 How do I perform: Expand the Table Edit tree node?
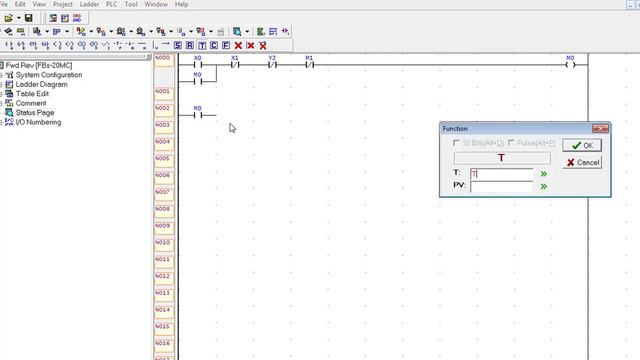(1, 94)
